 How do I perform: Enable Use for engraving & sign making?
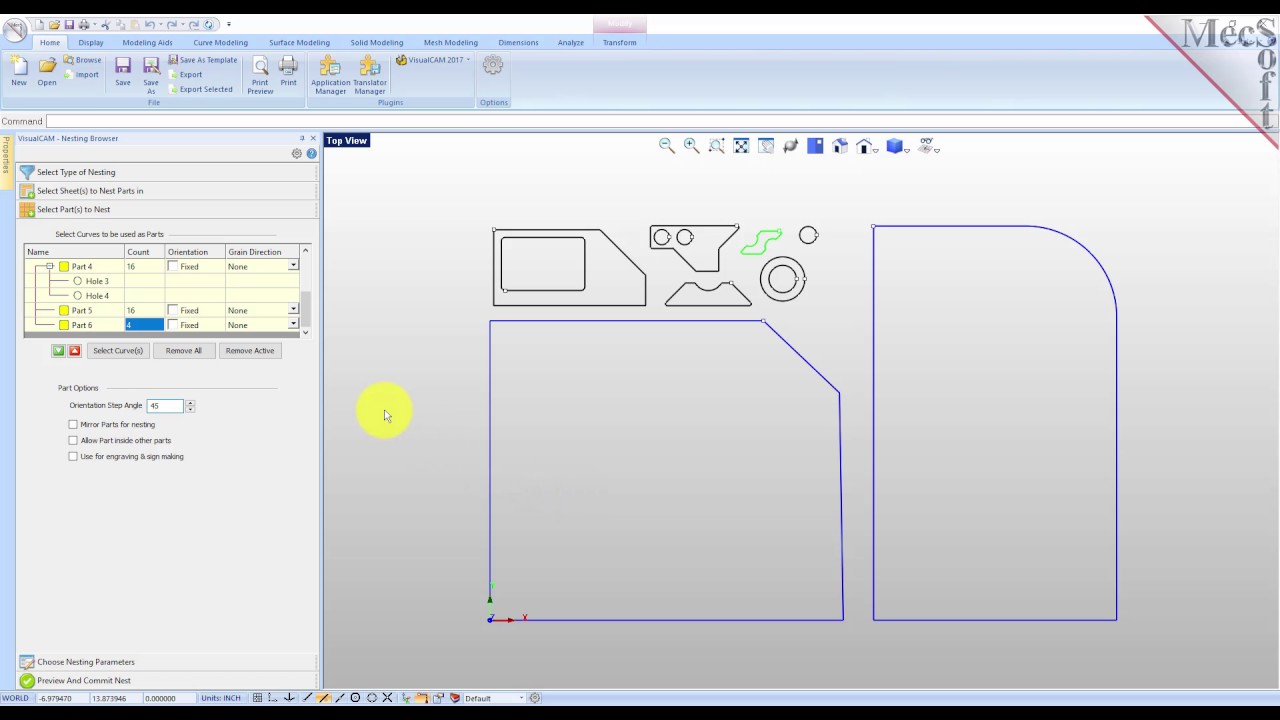[73, 456]
